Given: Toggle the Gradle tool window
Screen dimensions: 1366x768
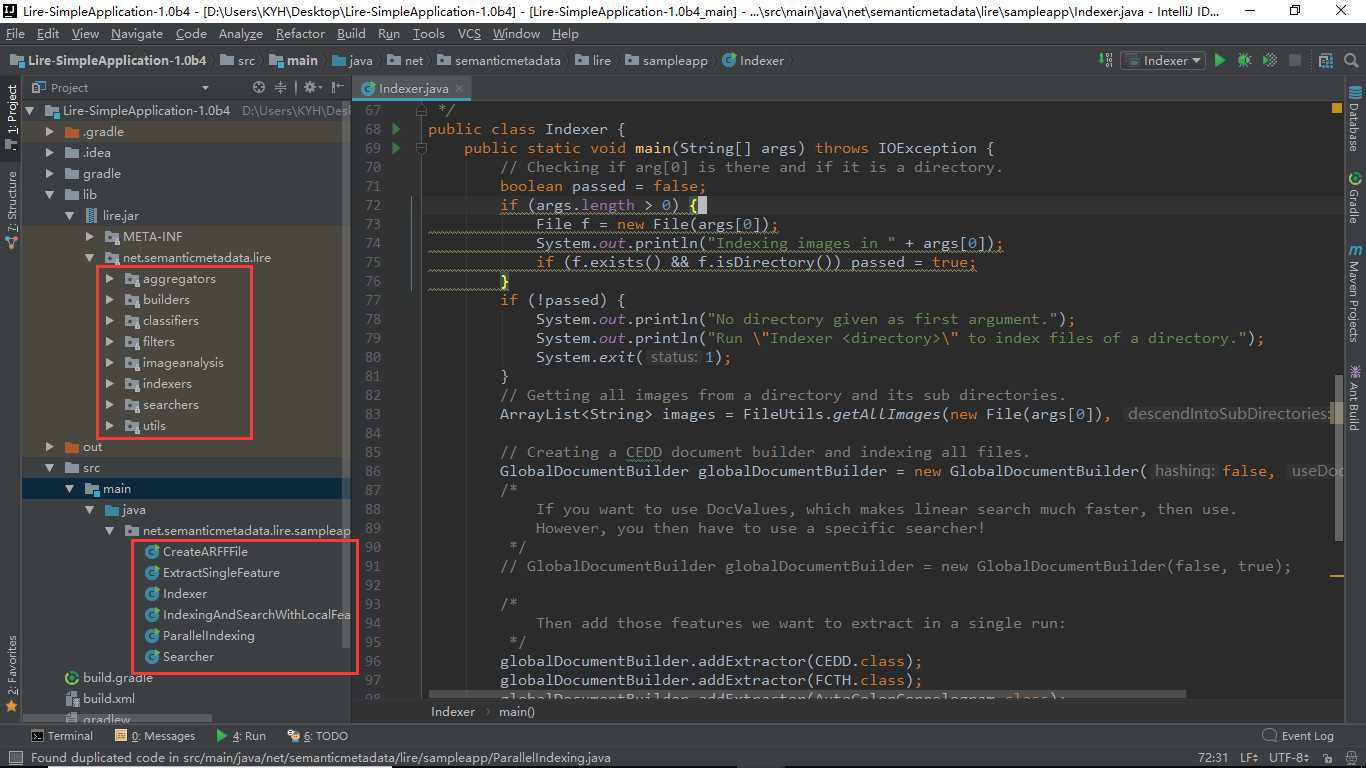Looking at the screenshot, I should pos(1354,198).
